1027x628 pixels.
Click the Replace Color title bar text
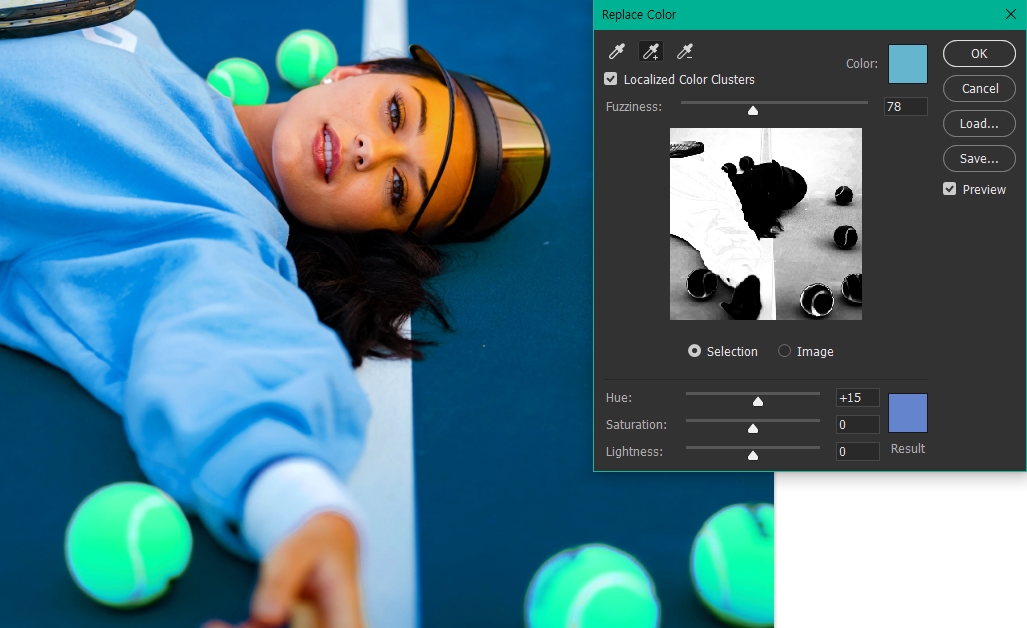point(639,14)
